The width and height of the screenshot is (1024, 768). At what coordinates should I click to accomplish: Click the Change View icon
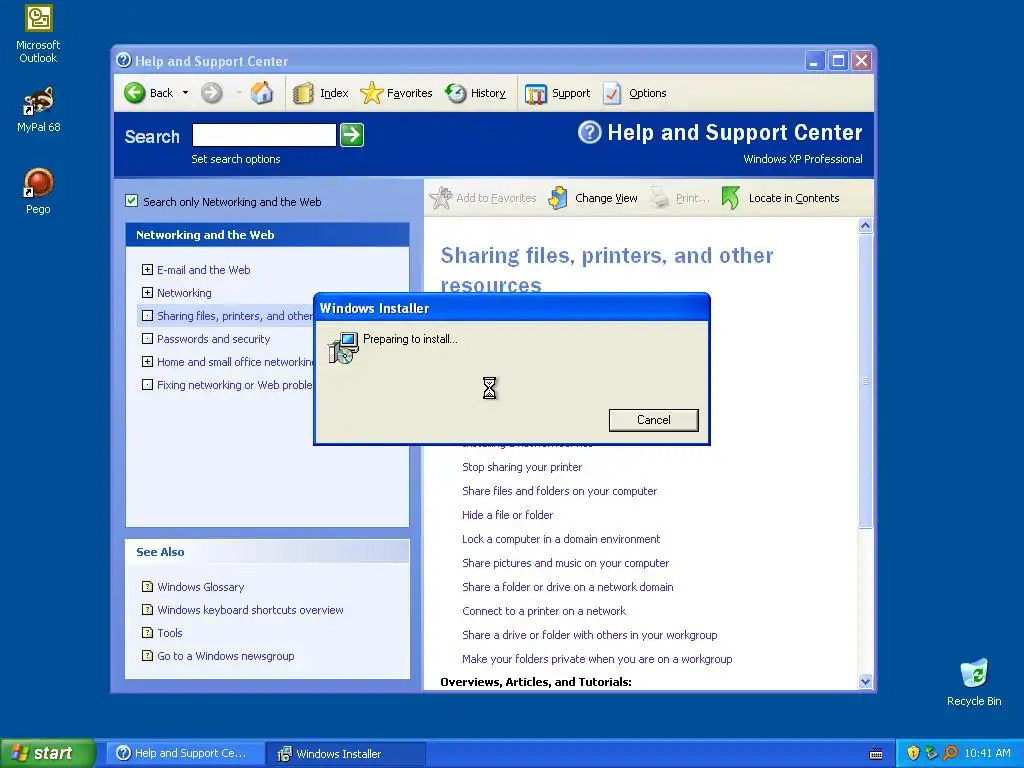coord(558,198)
